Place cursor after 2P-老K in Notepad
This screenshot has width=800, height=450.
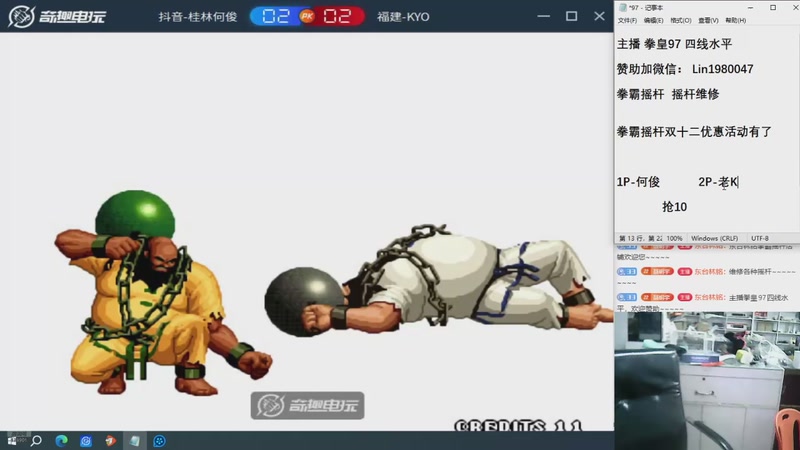click(739, 182)
